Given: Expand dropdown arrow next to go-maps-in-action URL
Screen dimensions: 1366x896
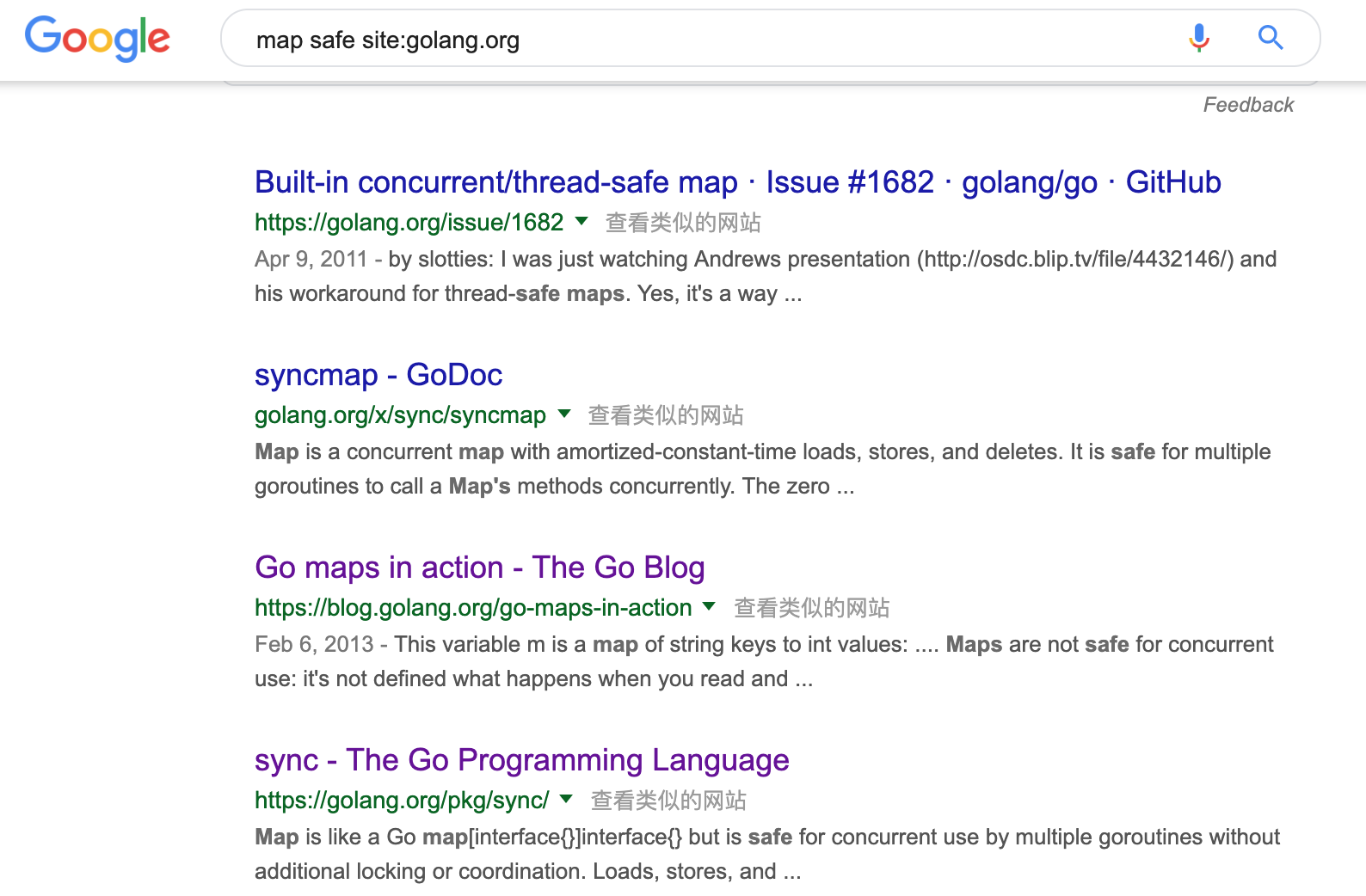Looking at the screenshot, I should pyautogui.click(x=709, y=606).
